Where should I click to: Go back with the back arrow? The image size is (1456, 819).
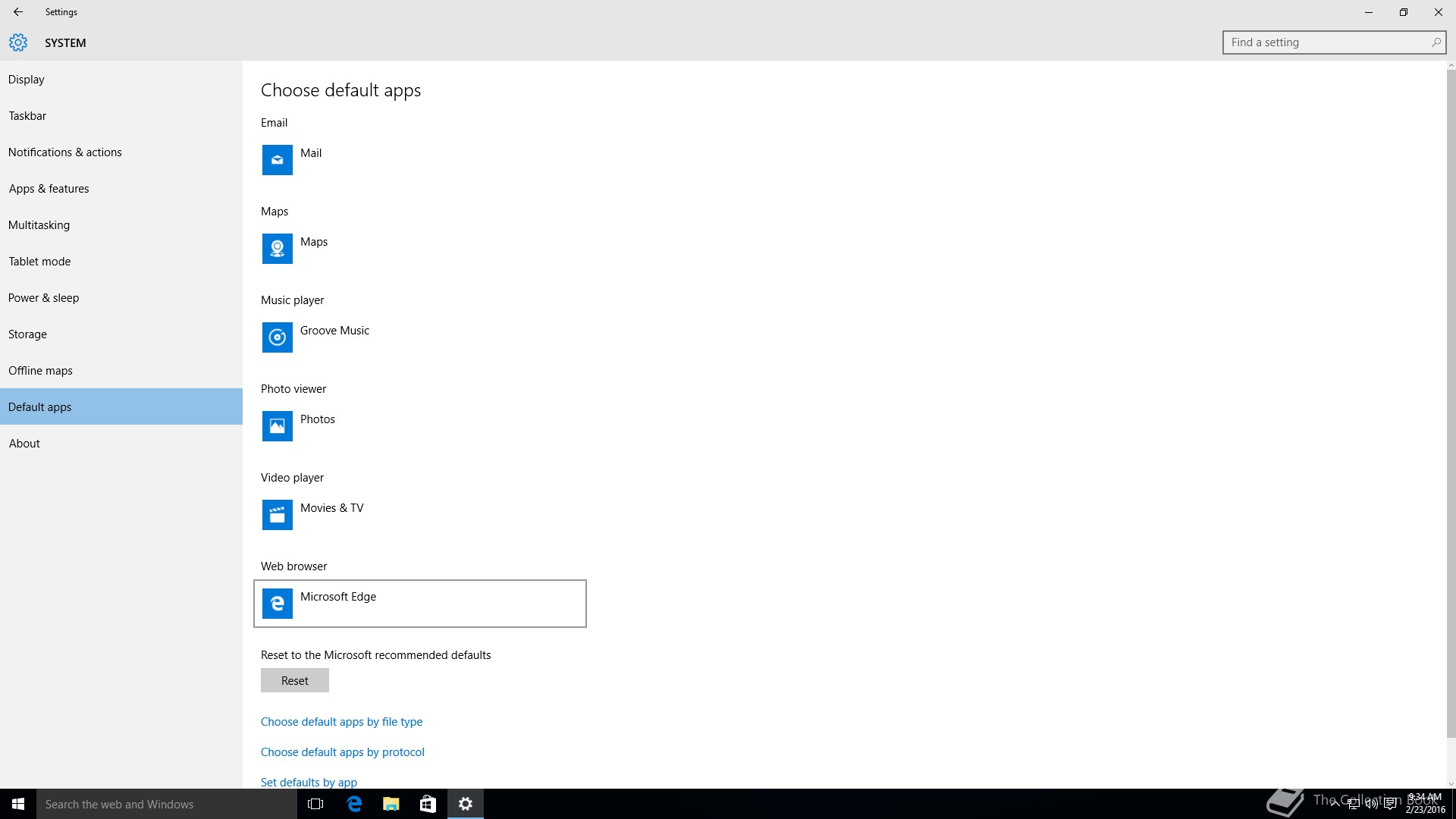[18, 12]
